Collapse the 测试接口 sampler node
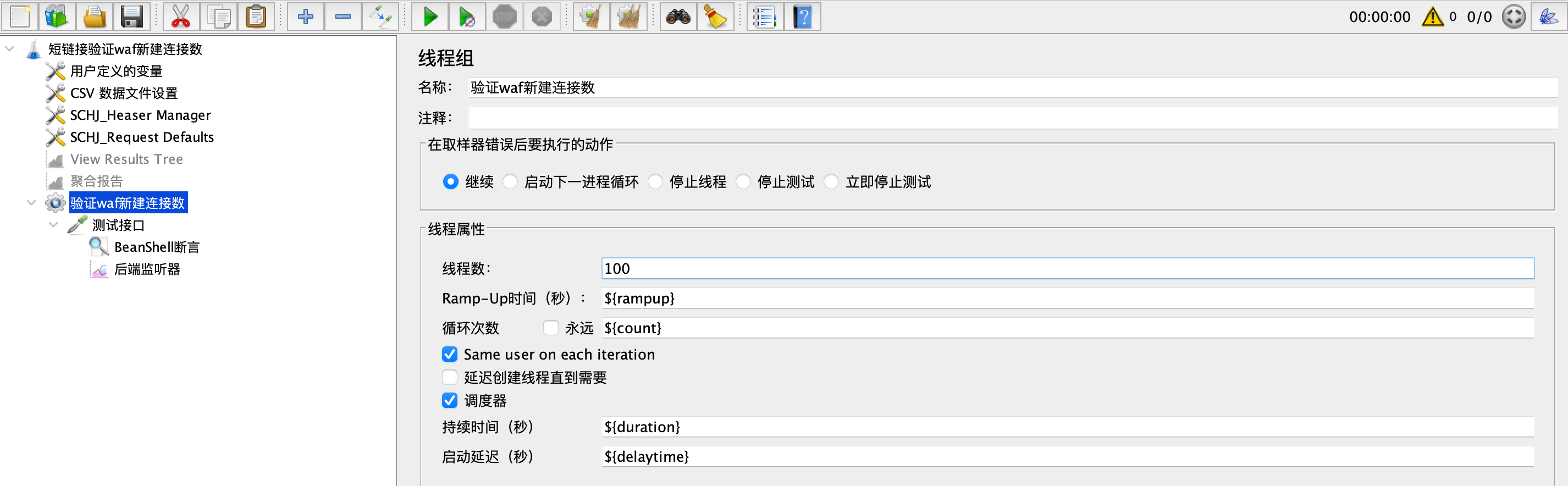The width and height of the screenshot is (1568, 486). tap(53, 225)
